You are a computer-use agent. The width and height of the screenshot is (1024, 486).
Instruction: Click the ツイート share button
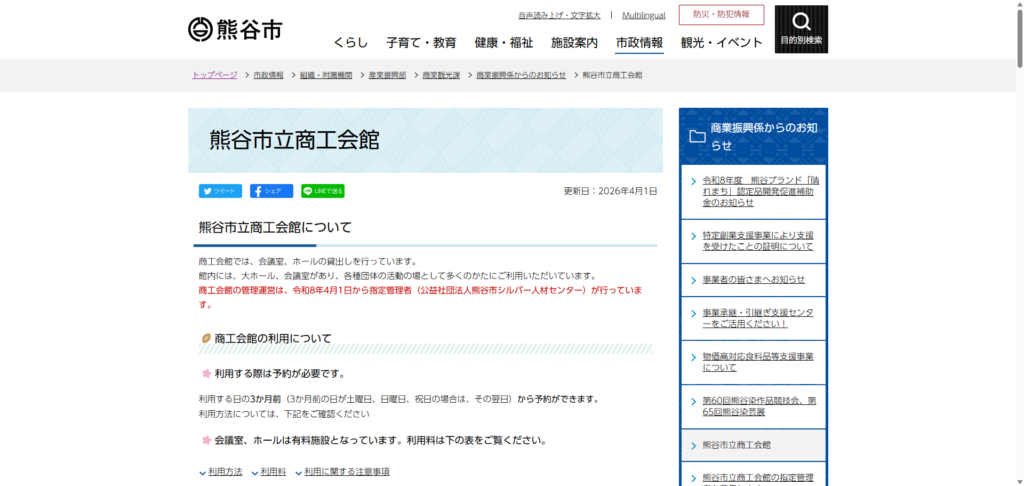pyautogui.click(x=220, y=191)
